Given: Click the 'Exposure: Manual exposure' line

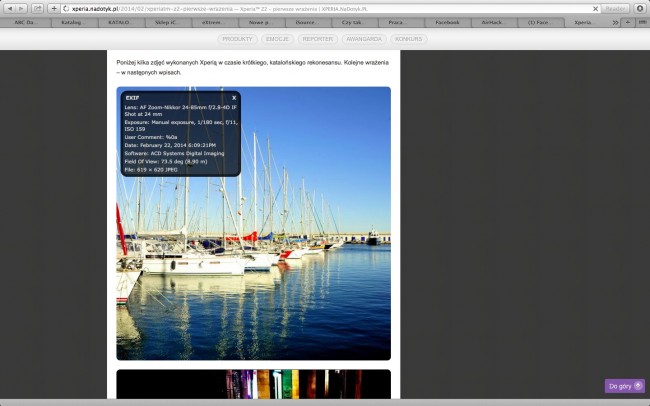Looking at the screenshot, I should (x=181, y=126).
